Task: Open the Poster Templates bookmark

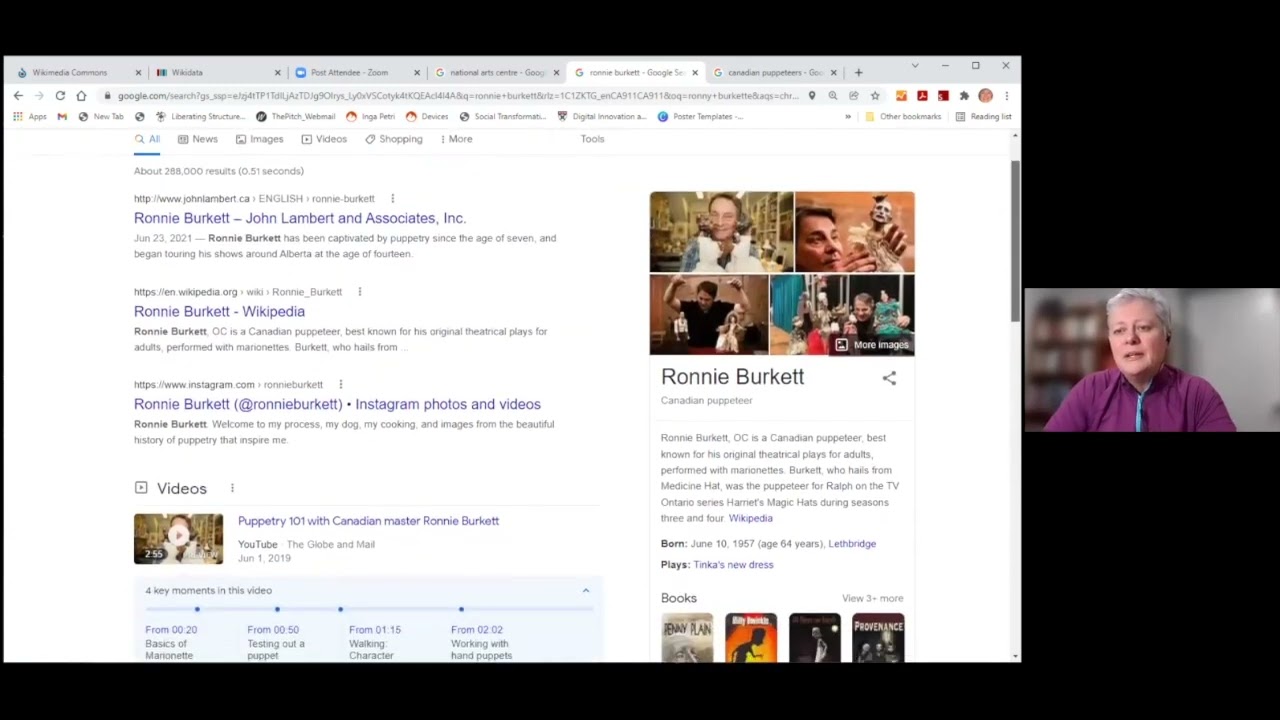Action: coord(700,117)
